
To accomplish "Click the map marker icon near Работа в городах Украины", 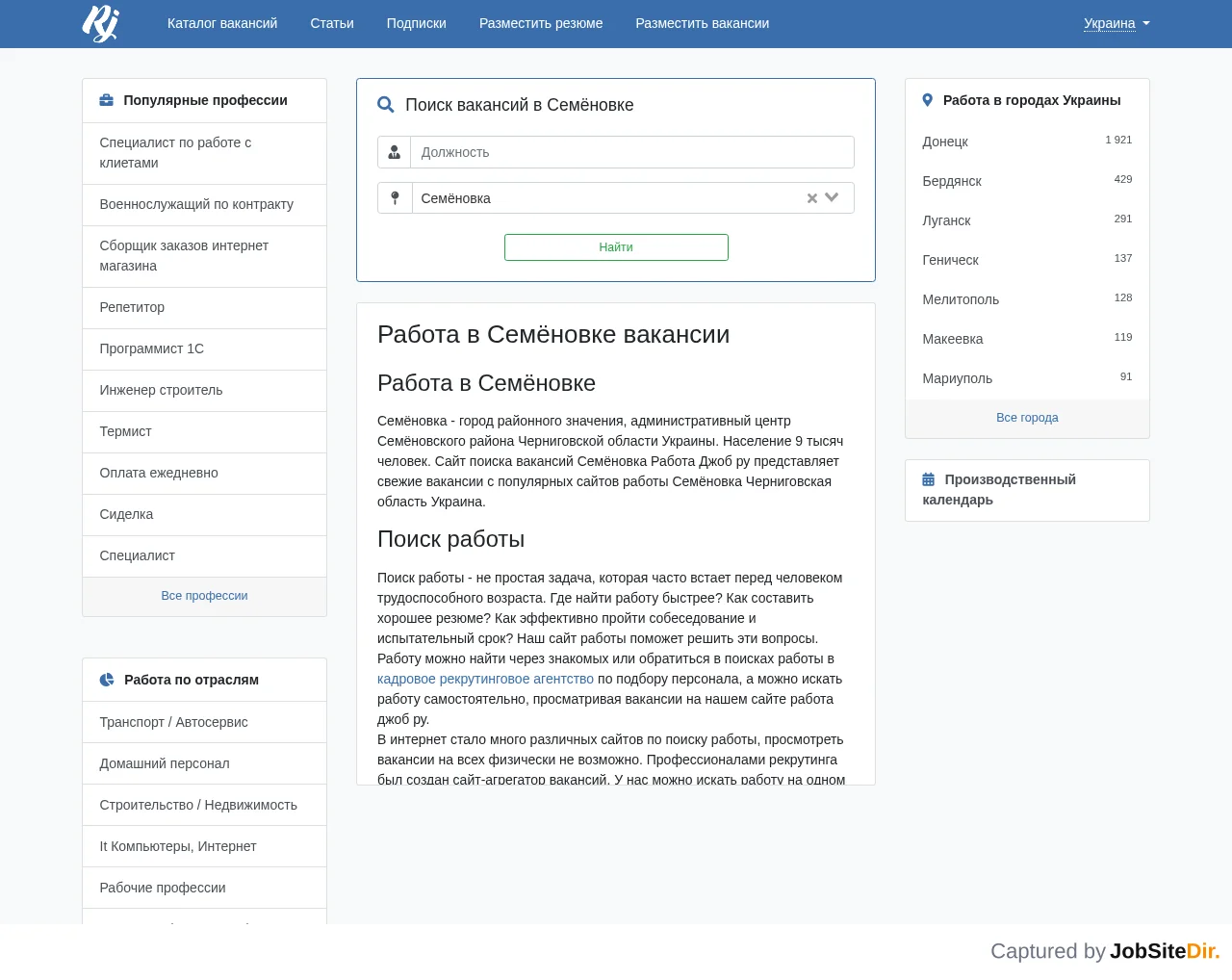I will pos(928,100).
